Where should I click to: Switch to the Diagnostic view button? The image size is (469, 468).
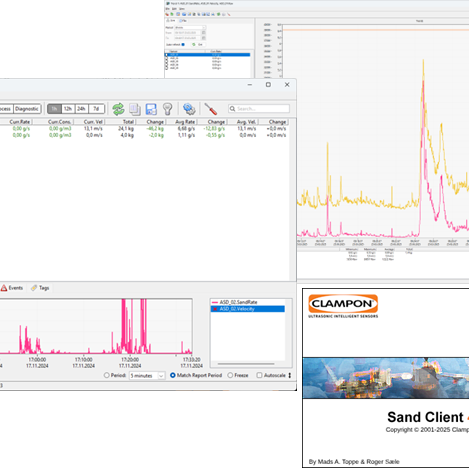tap(27, 109)
